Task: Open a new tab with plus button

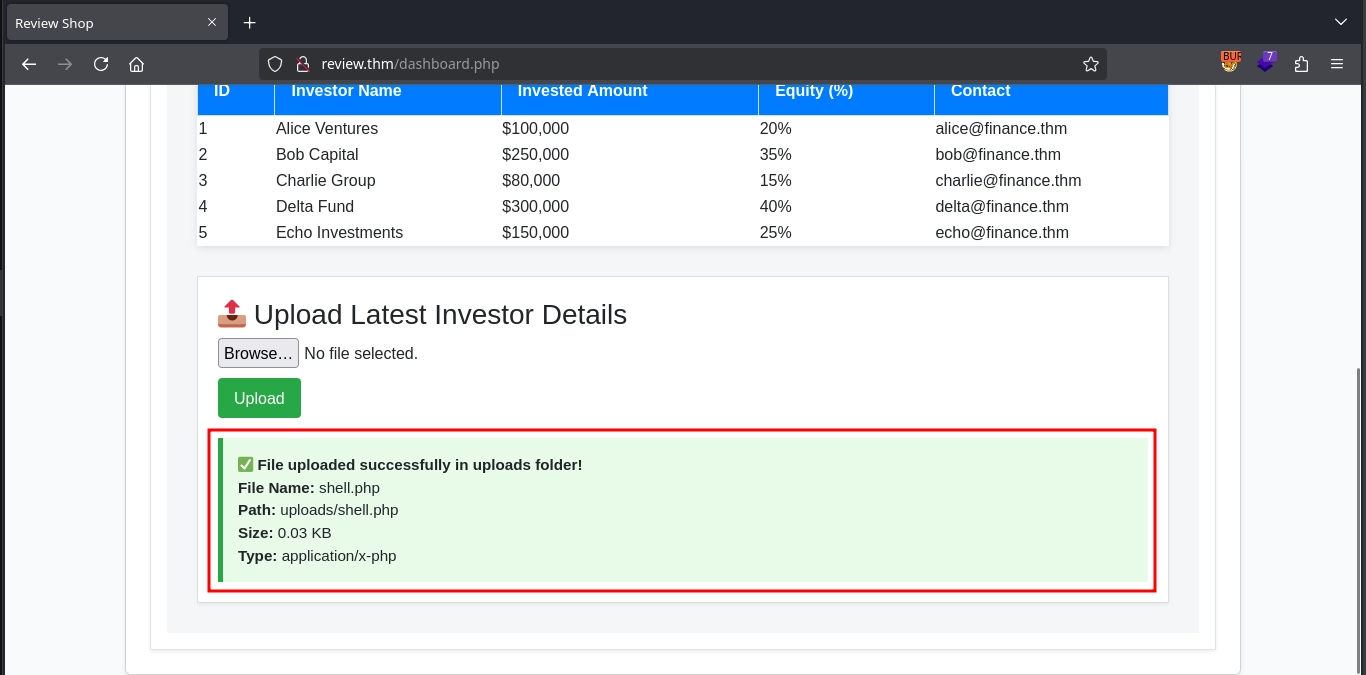Action: click(x=250, y=23)
